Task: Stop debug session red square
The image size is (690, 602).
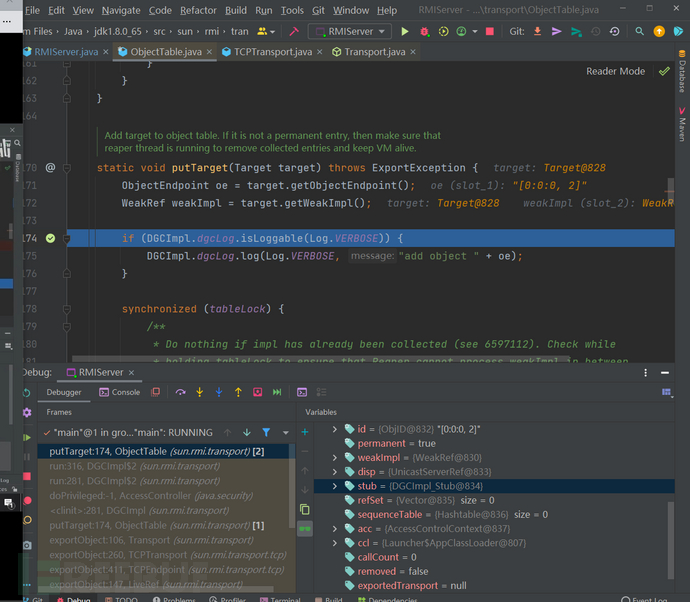Action: (x=27, y=476)
